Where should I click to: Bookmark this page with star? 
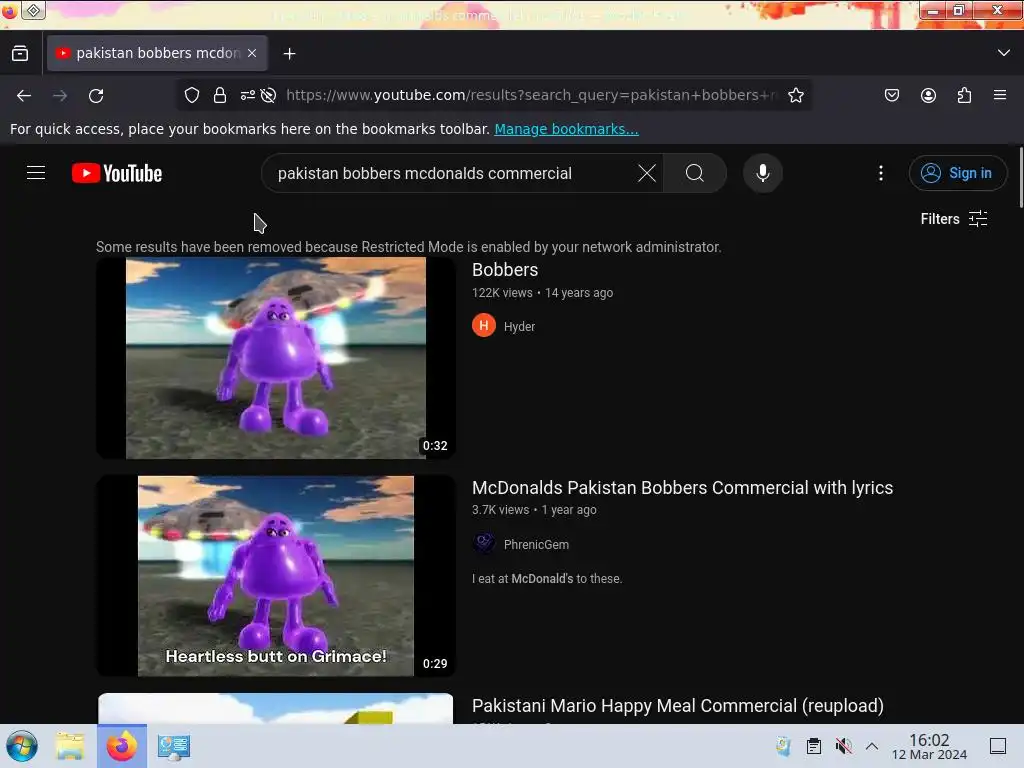coord(795,95)
